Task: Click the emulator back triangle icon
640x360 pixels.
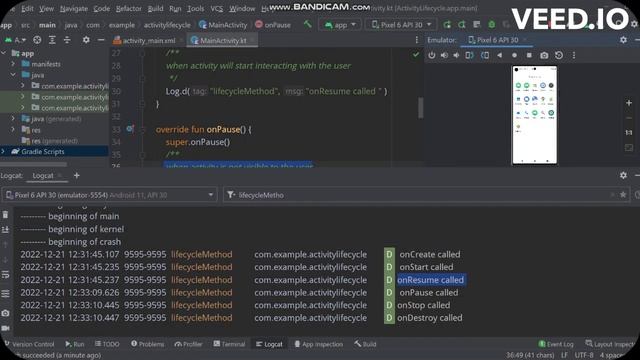Action: pos(500,55)
